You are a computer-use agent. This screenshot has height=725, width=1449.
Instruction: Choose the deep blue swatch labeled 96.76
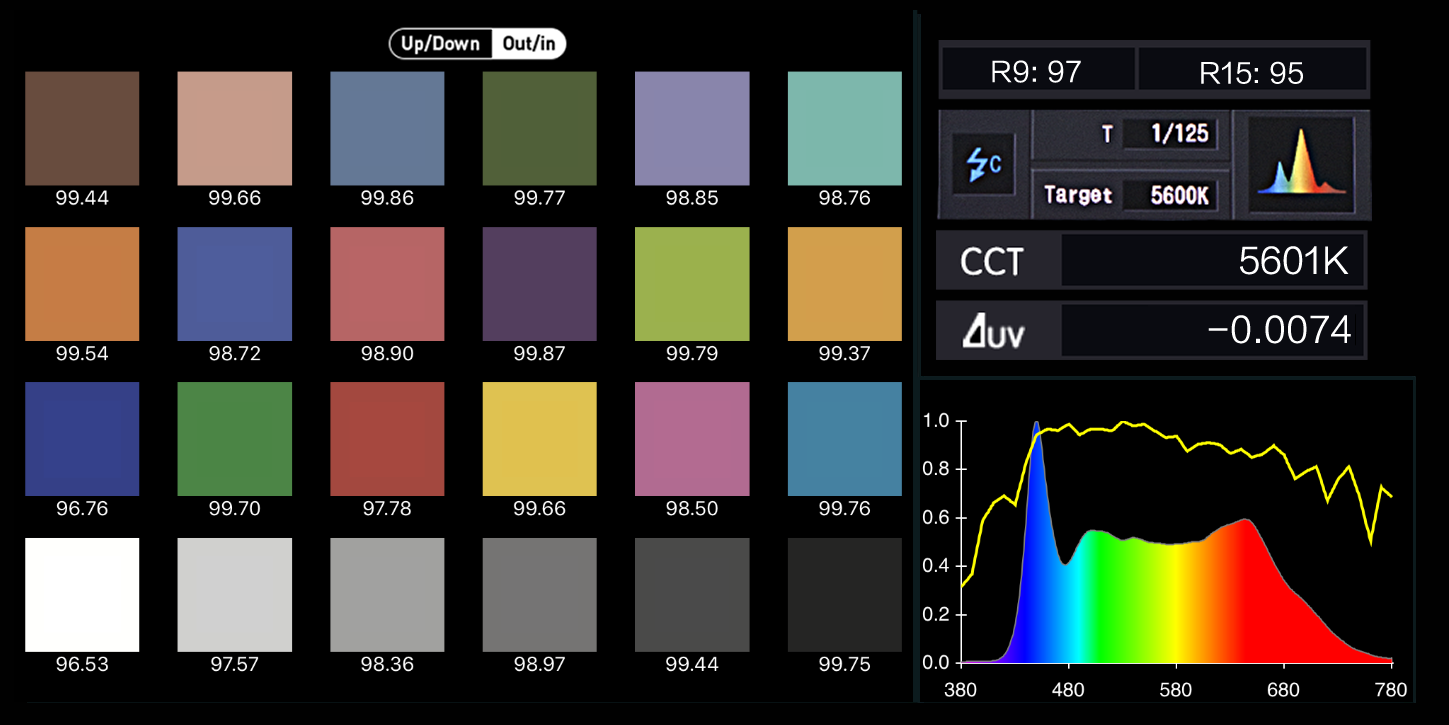tap(82, 439)
